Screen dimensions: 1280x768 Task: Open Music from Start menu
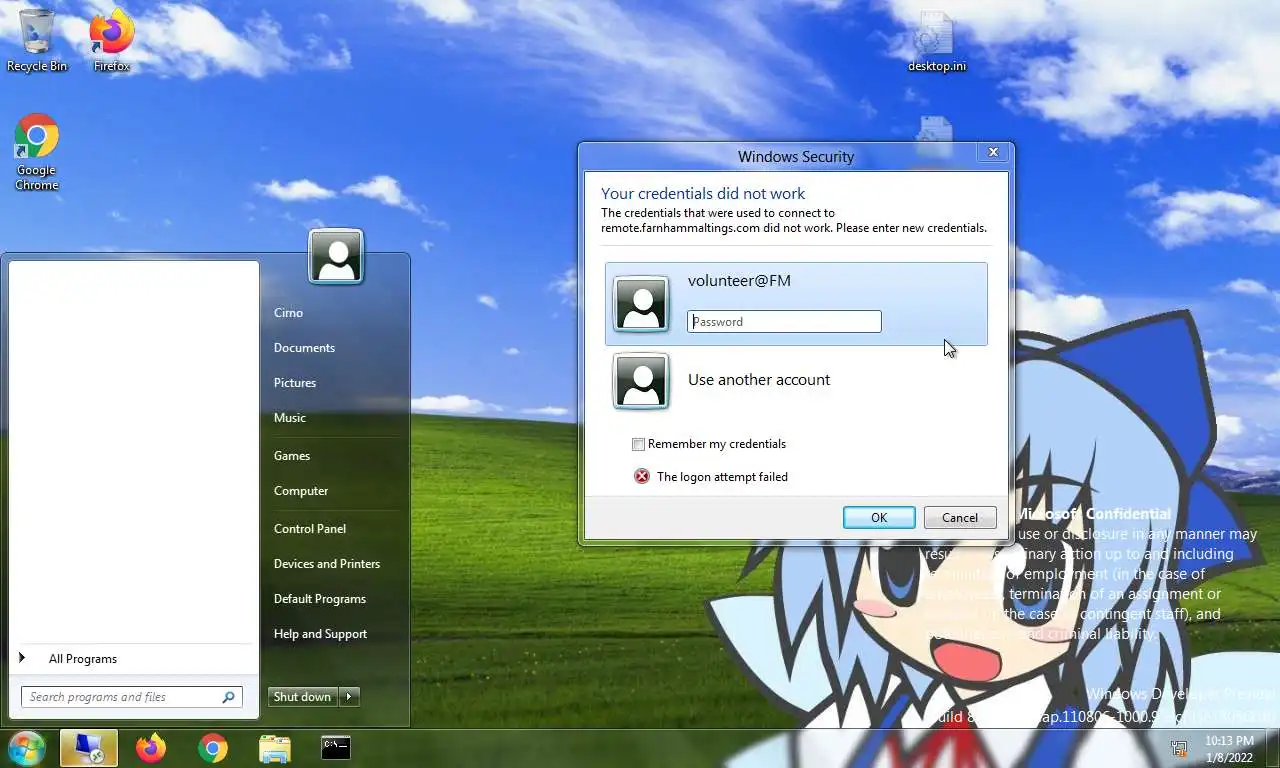(x=290, y=418)
